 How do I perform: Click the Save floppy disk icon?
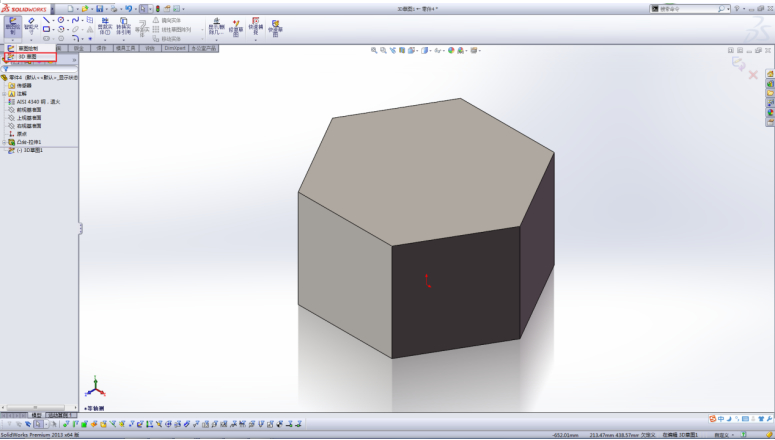99,9
